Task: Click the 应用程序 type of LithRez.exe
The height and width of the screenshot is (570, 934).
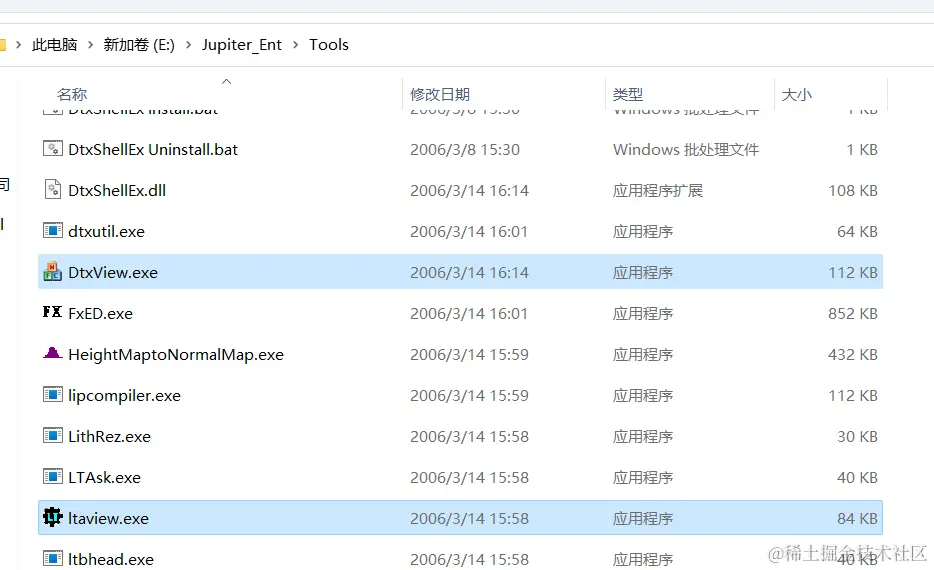Action: (643, 437)
